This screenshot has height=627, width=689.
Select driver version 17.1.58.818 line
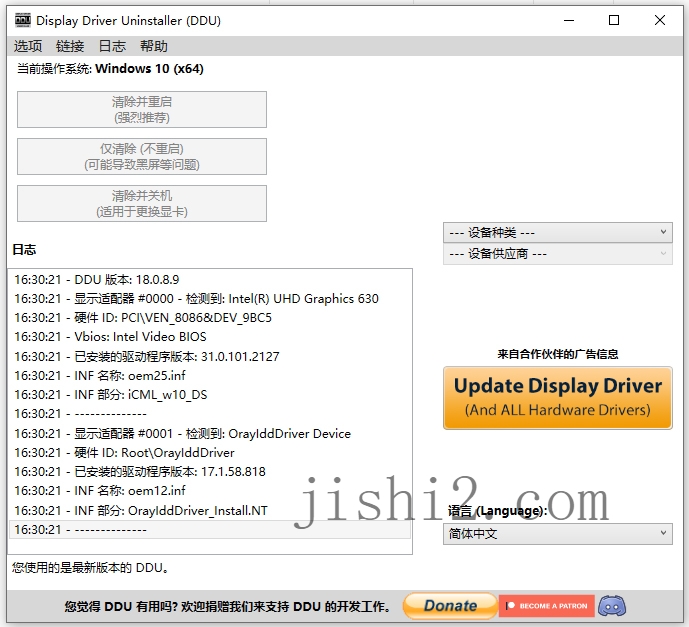click(x=210, y=472)
